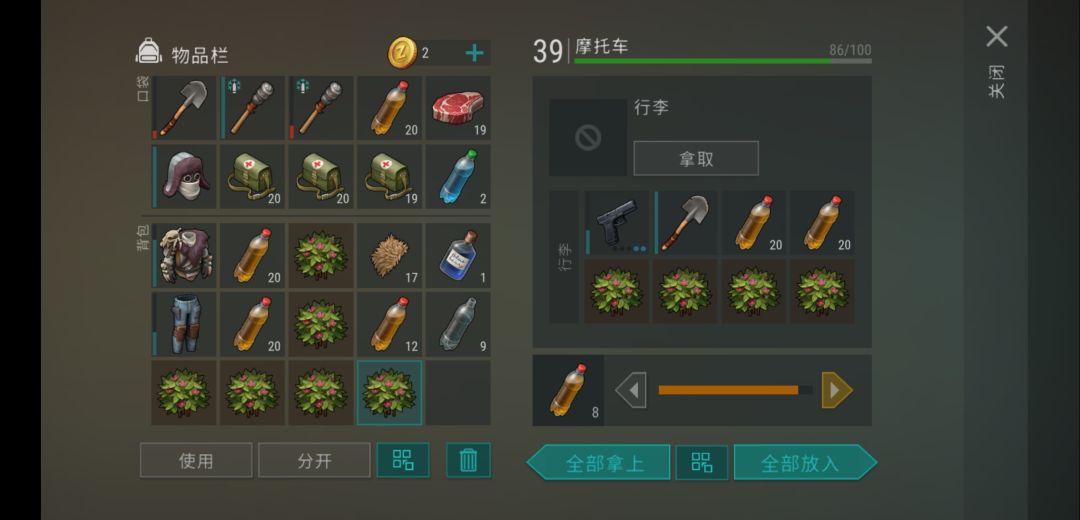This screenshot has height=520, width=1080.
Task: Select the winter hat with mask
Action: point(184,176)
